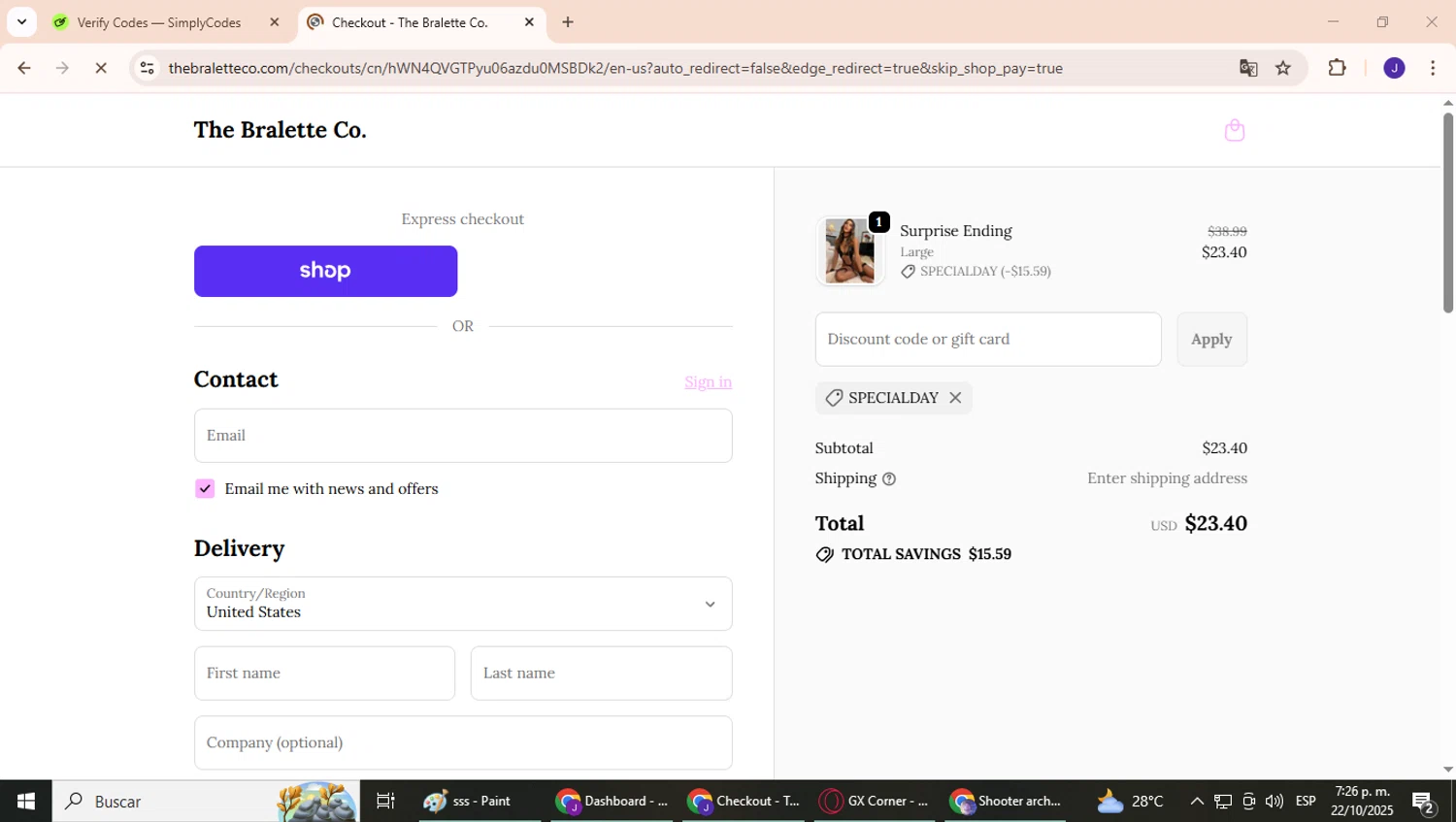This screenshot has height=822, width=1456.
Task: Click the $23.40 total amount
Action: 1215,523
